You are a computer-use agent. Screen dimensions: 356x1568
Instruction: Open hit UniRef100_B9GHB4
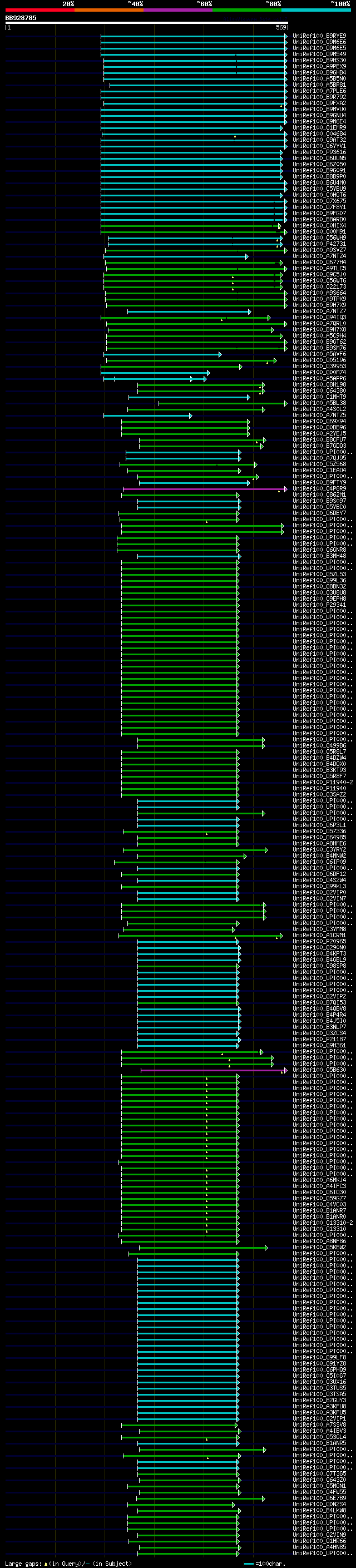pos(319,72)
